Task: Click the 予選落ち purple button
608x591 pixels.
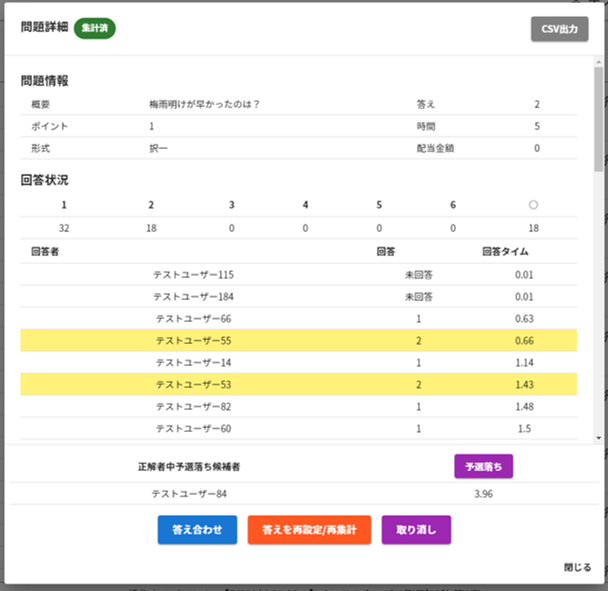Action: (484, 466)
